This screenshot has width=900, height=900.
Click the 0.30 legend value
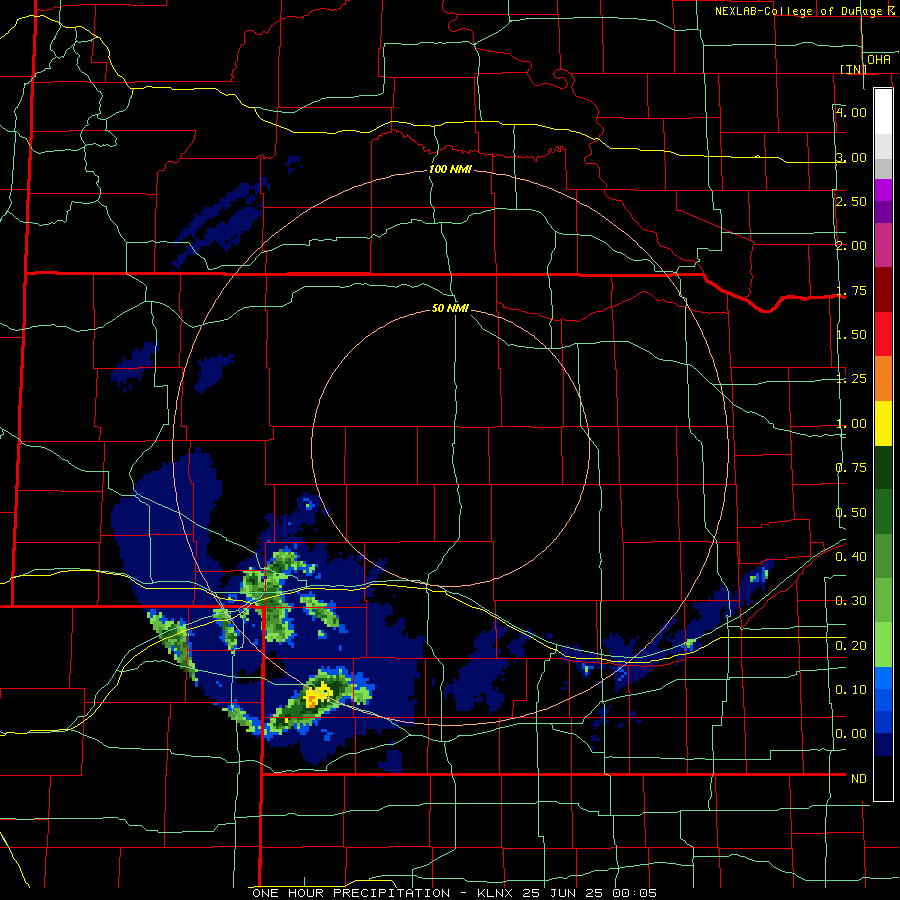click(851, 601)
